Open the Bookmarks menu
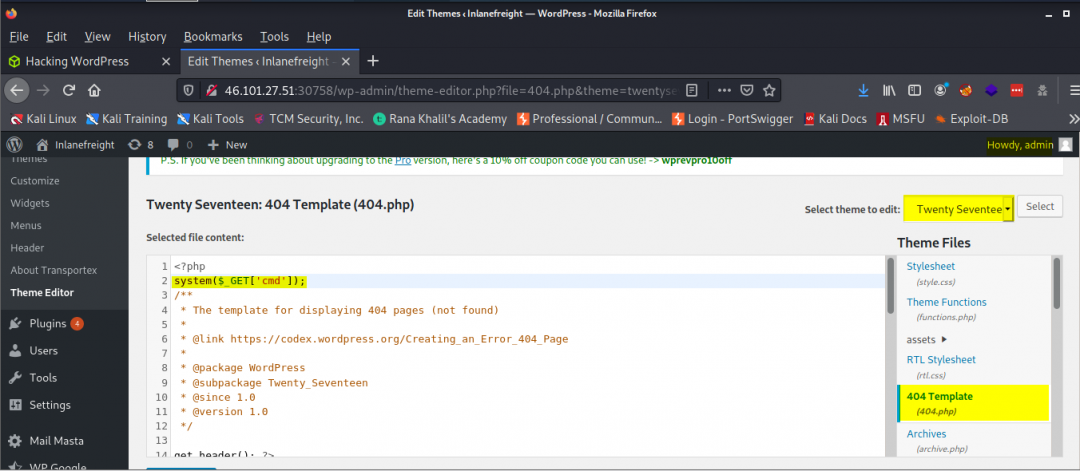The width and height of the screenshot is (1080, 471). [213, 36]
